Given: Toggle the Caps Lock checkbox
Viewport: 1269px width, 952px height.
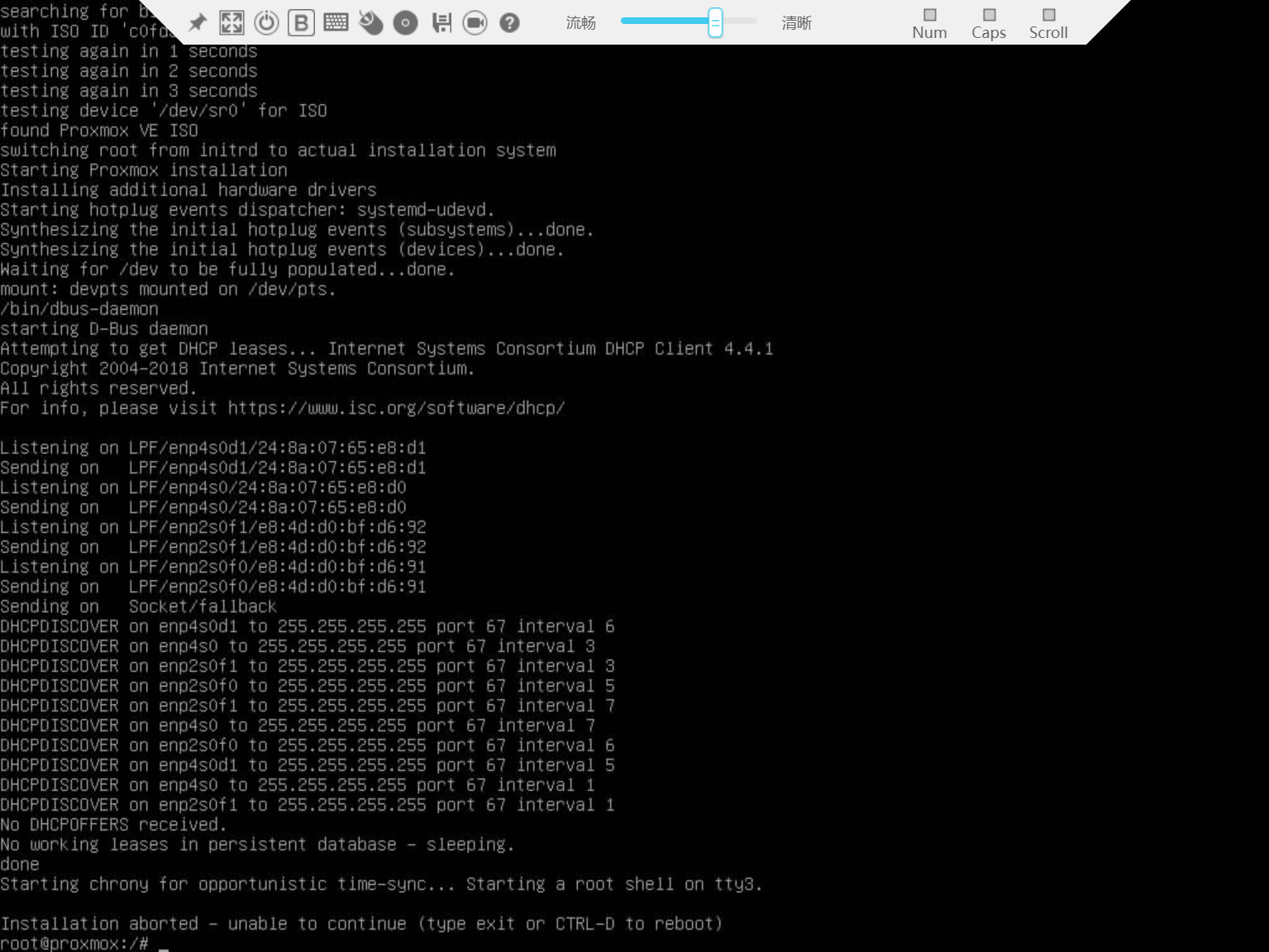Looking at the screenshot, I should tap(988, 13).
